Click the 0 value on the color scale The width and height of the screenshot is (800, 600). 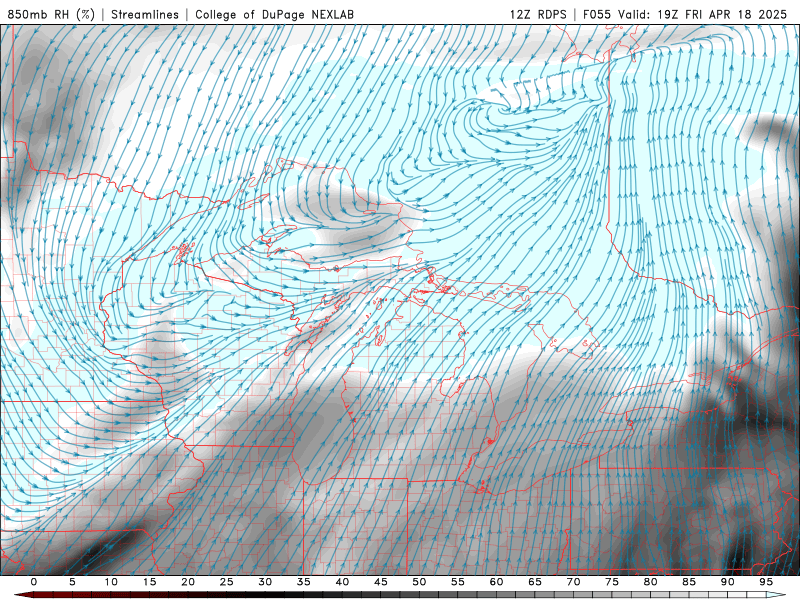pyautogui.click(x=34, y=582)
